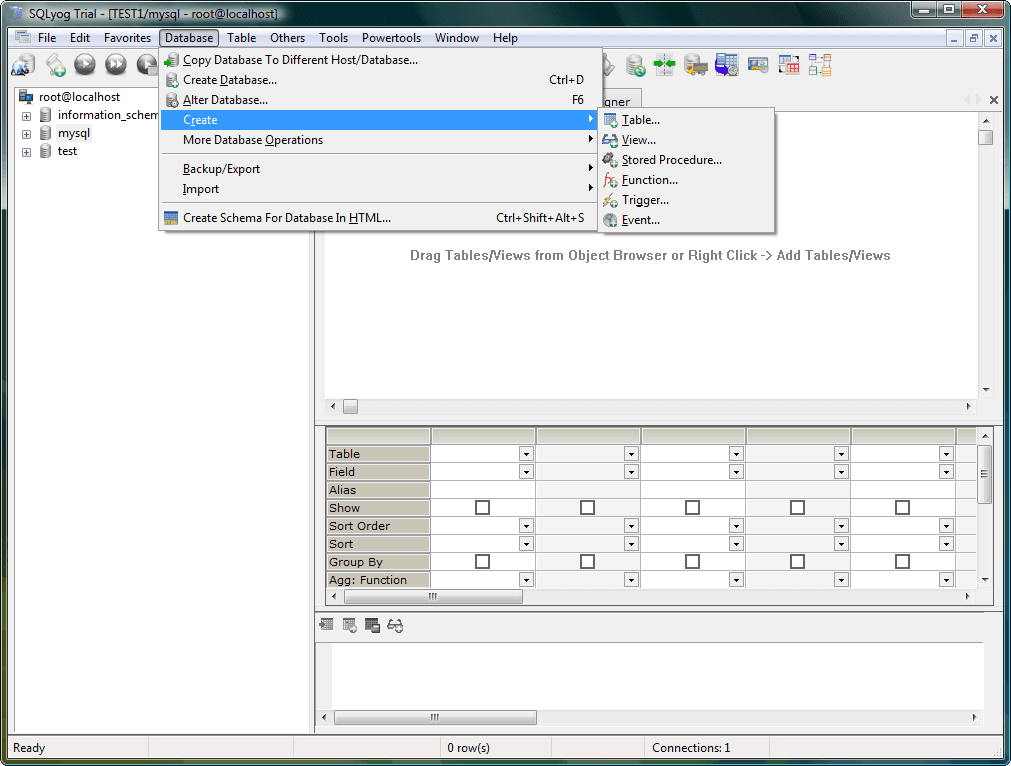The height and width of the screenshot is (766, 1011).
Task: Click the glasses create view icon below grid
Action: (395, 625)
